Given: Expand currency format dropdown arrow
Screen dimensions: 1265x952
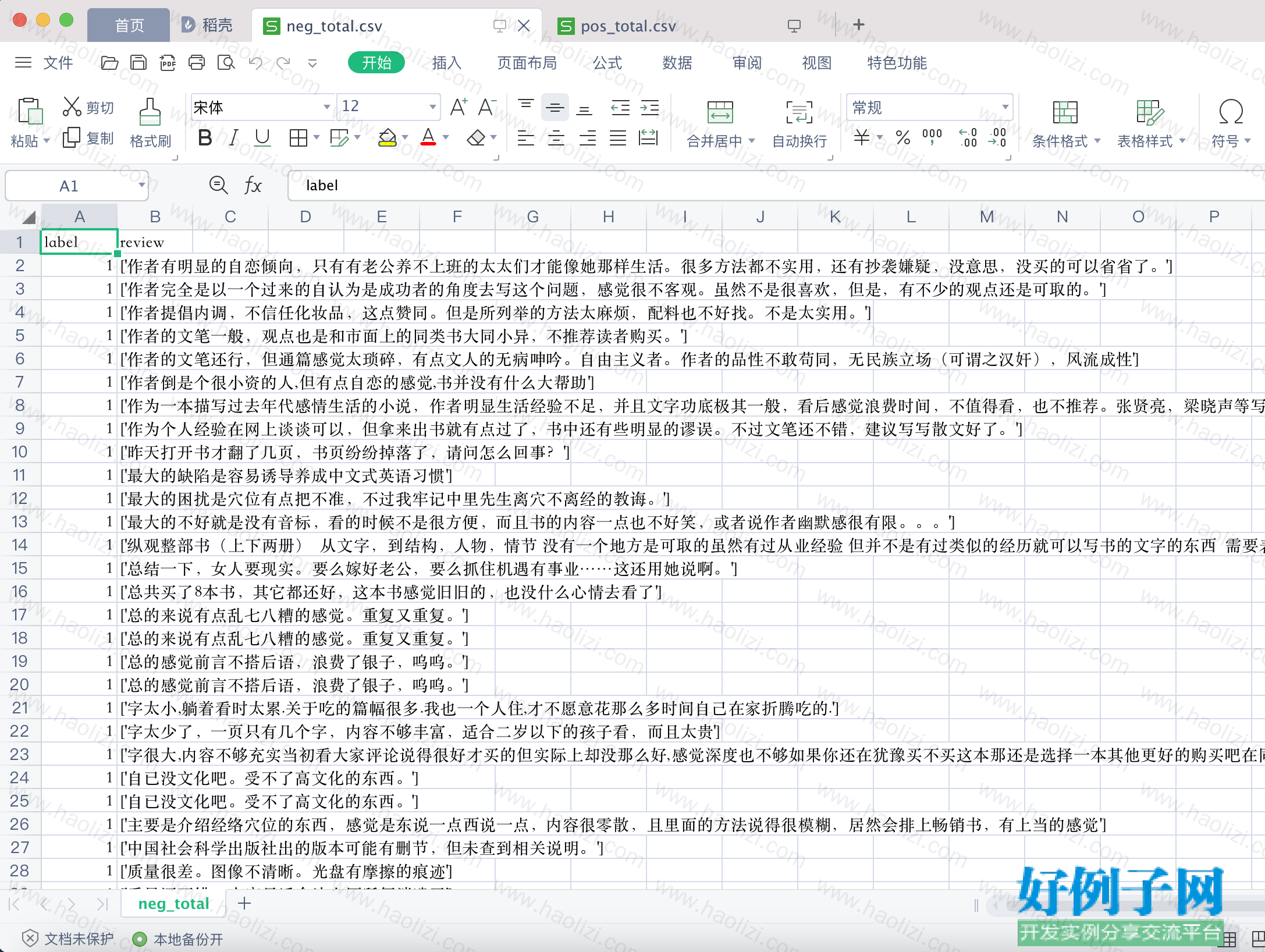Looking at the screenshot, I should point(880,138).
